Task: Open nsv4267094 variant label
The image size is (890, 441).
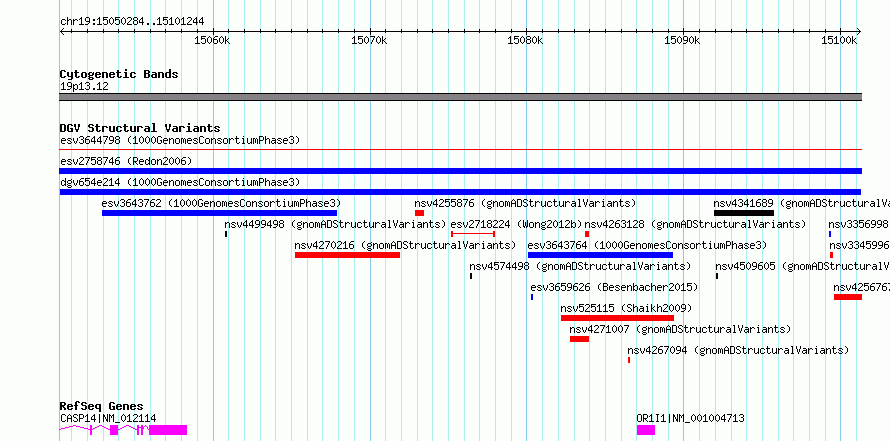Action: (x=738, y=350)
